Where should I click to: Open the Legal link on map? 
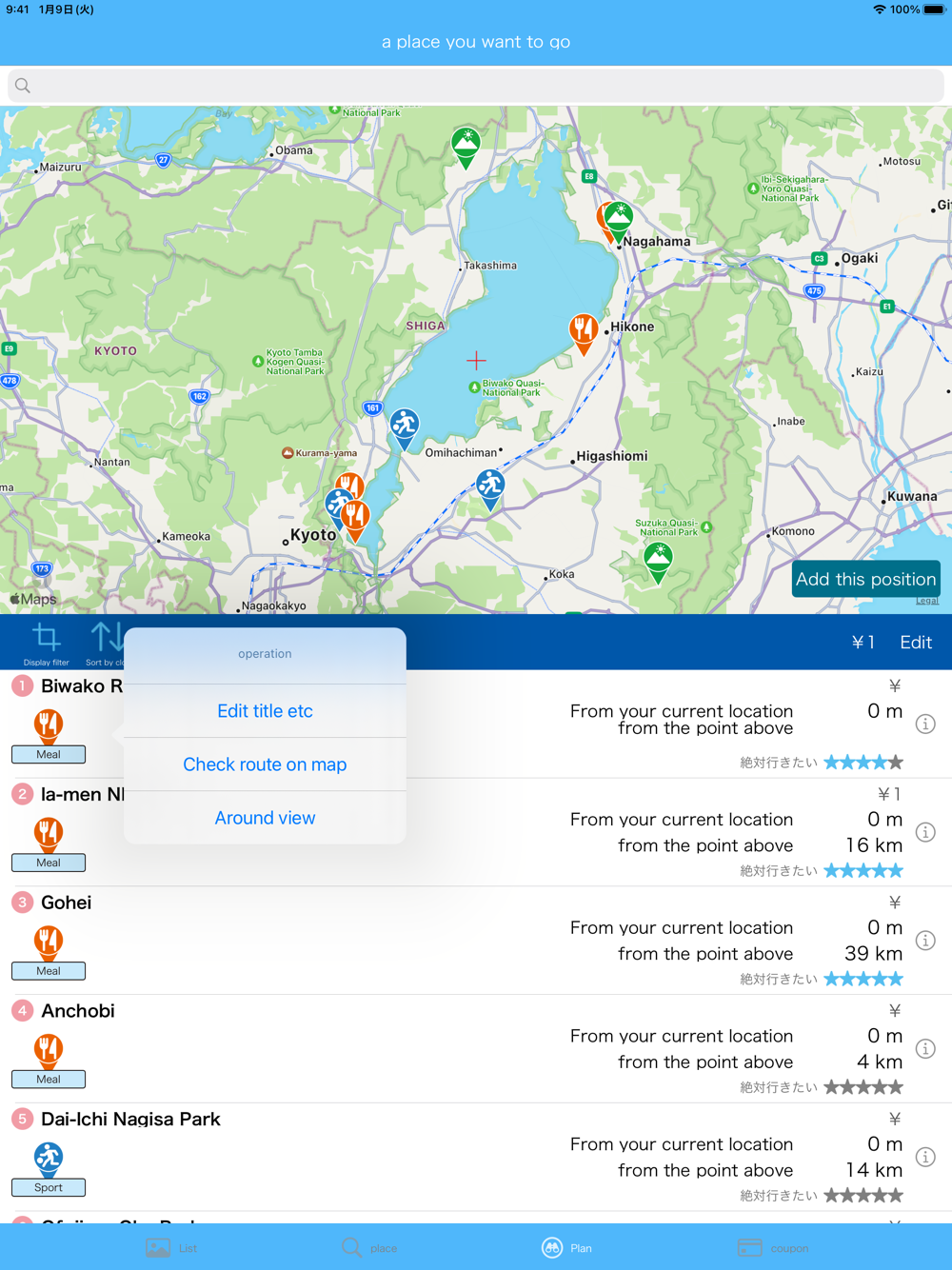point(927,601)
